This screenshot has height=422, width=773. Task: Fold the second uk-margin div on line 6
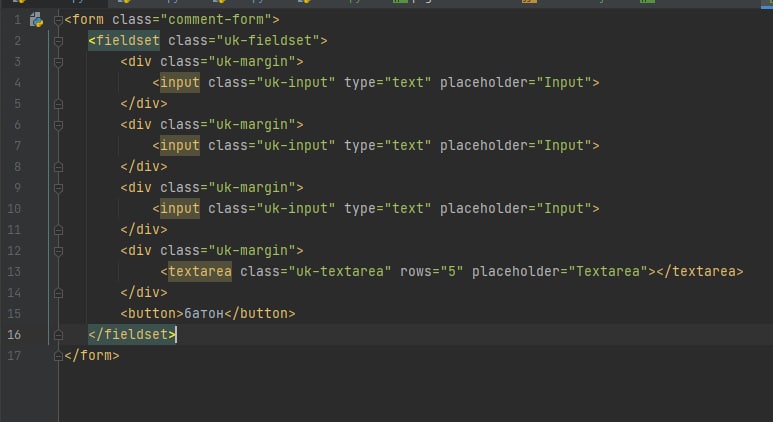(58, 125)
